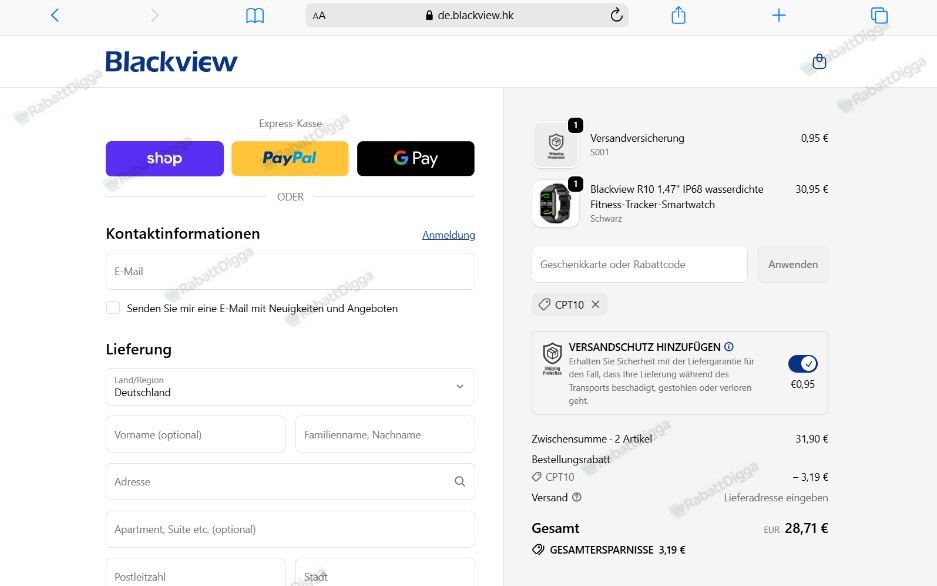Turn off the Versandschutz toggle switch
Image resolution: width=937 pixels, height=586 pixels.
[x=803, y=363]
